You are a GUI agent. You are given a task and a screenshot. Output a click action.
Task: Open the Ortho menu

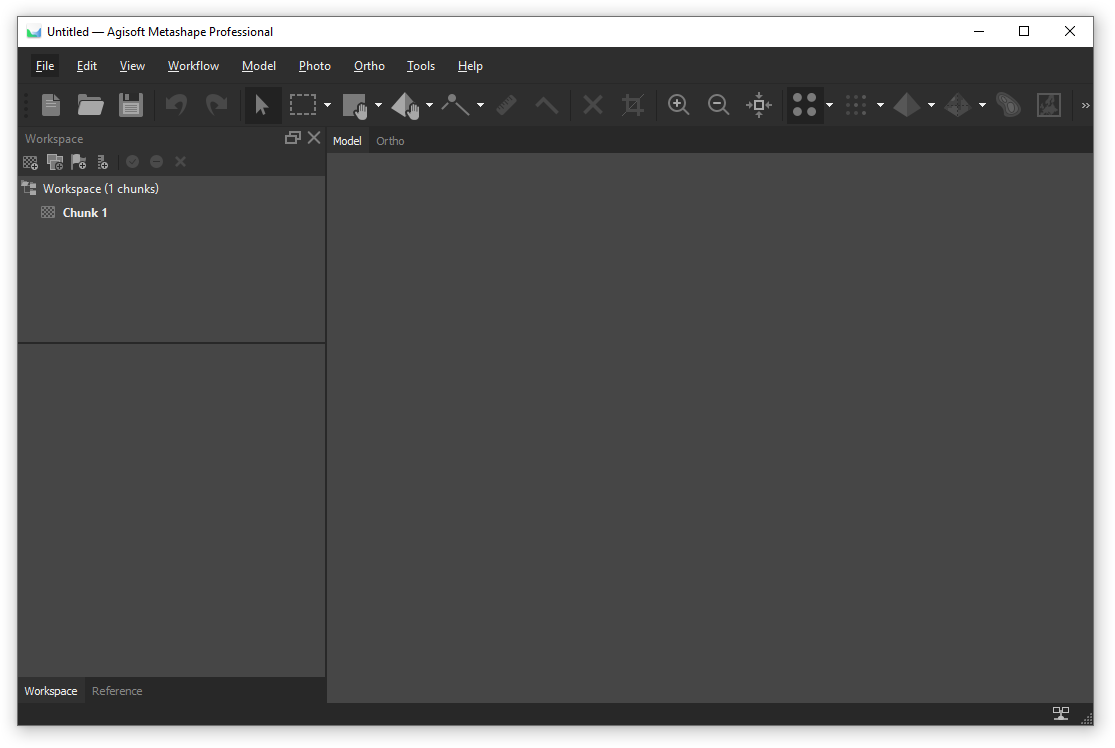point(369,66)
